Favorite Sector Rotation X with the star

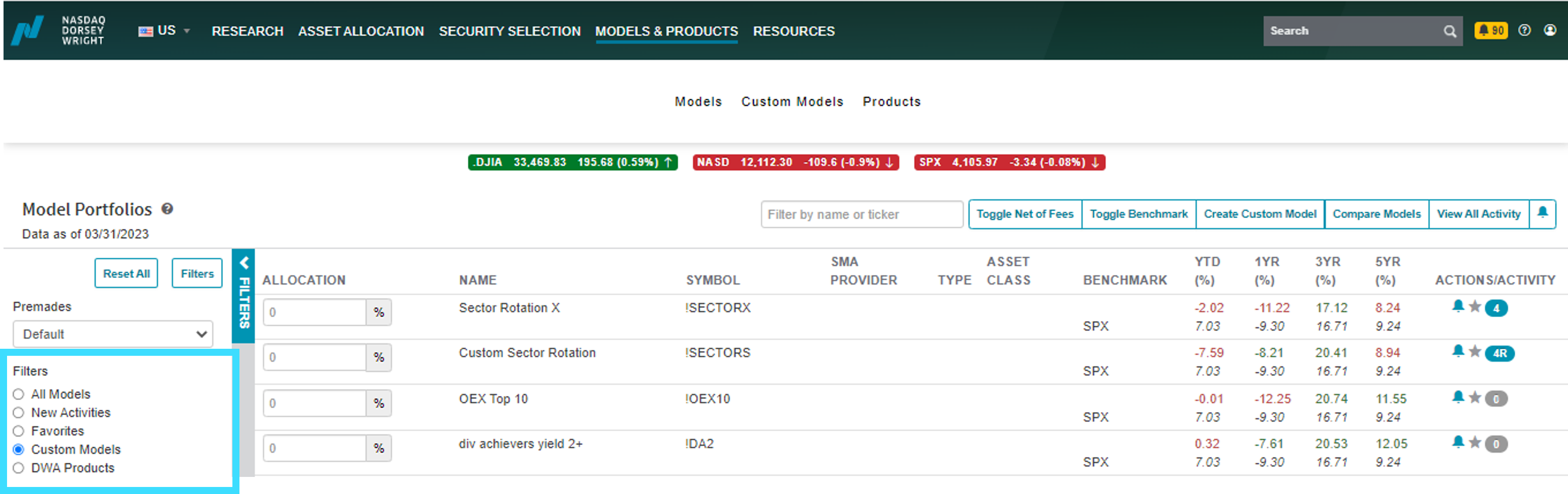1475,306
